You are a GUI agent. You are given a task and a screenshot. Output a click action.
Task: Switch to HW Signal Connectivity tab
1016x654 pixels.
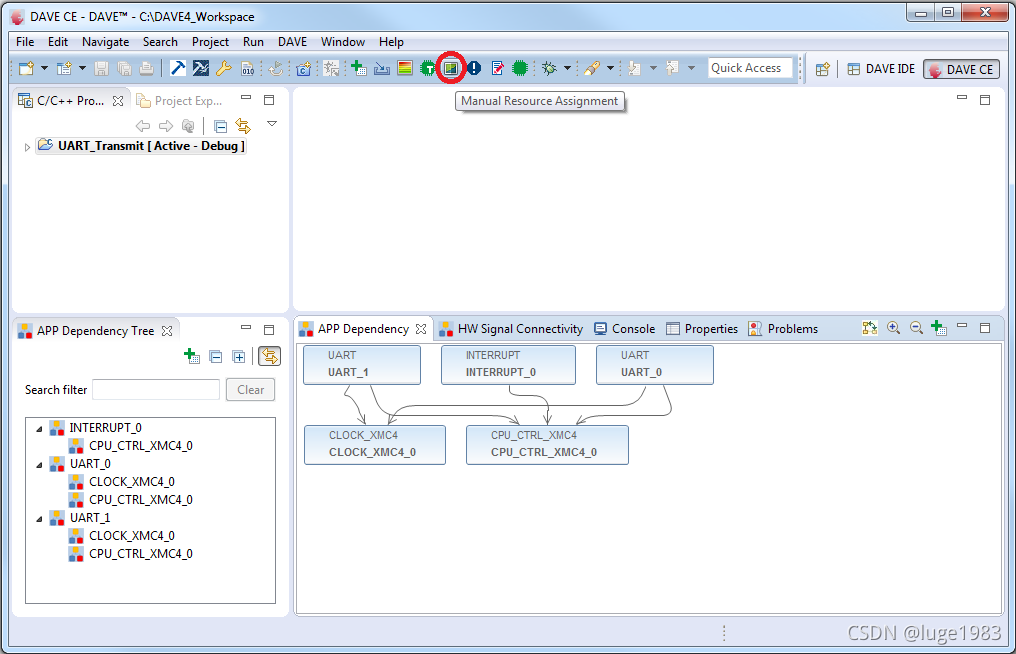pos(511,329)
